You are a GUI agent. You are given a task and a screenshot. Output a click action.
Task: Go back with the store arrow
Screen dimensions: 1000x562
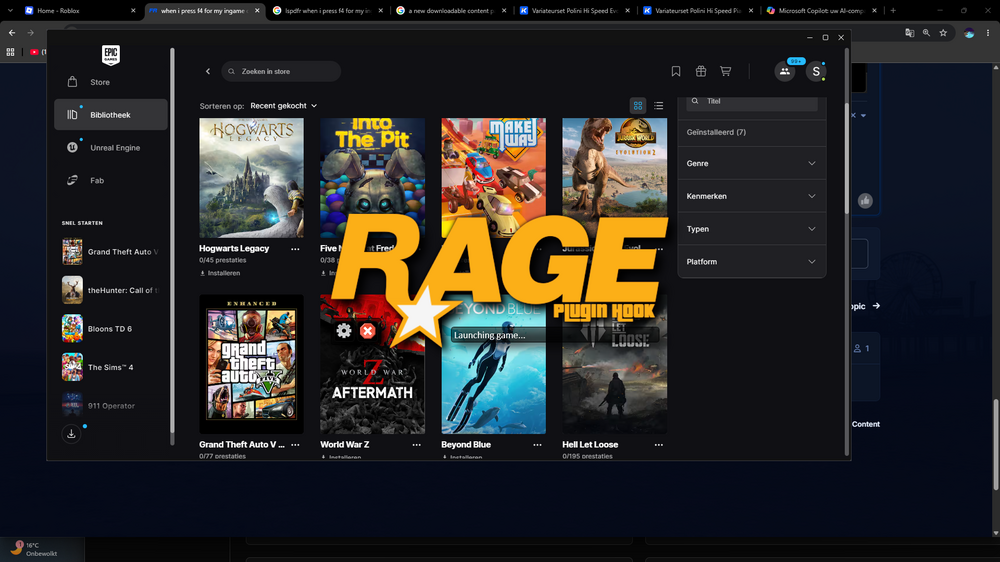tap(208, 71)
